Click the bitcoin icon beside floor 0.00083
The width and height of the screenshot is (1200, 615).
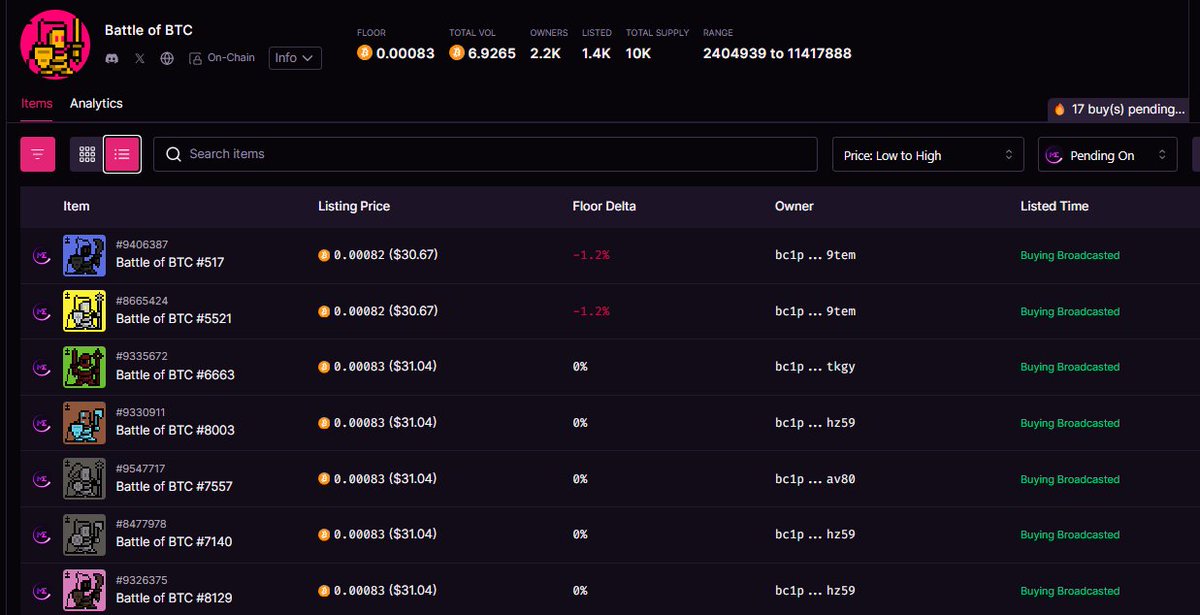pos(365,53)
